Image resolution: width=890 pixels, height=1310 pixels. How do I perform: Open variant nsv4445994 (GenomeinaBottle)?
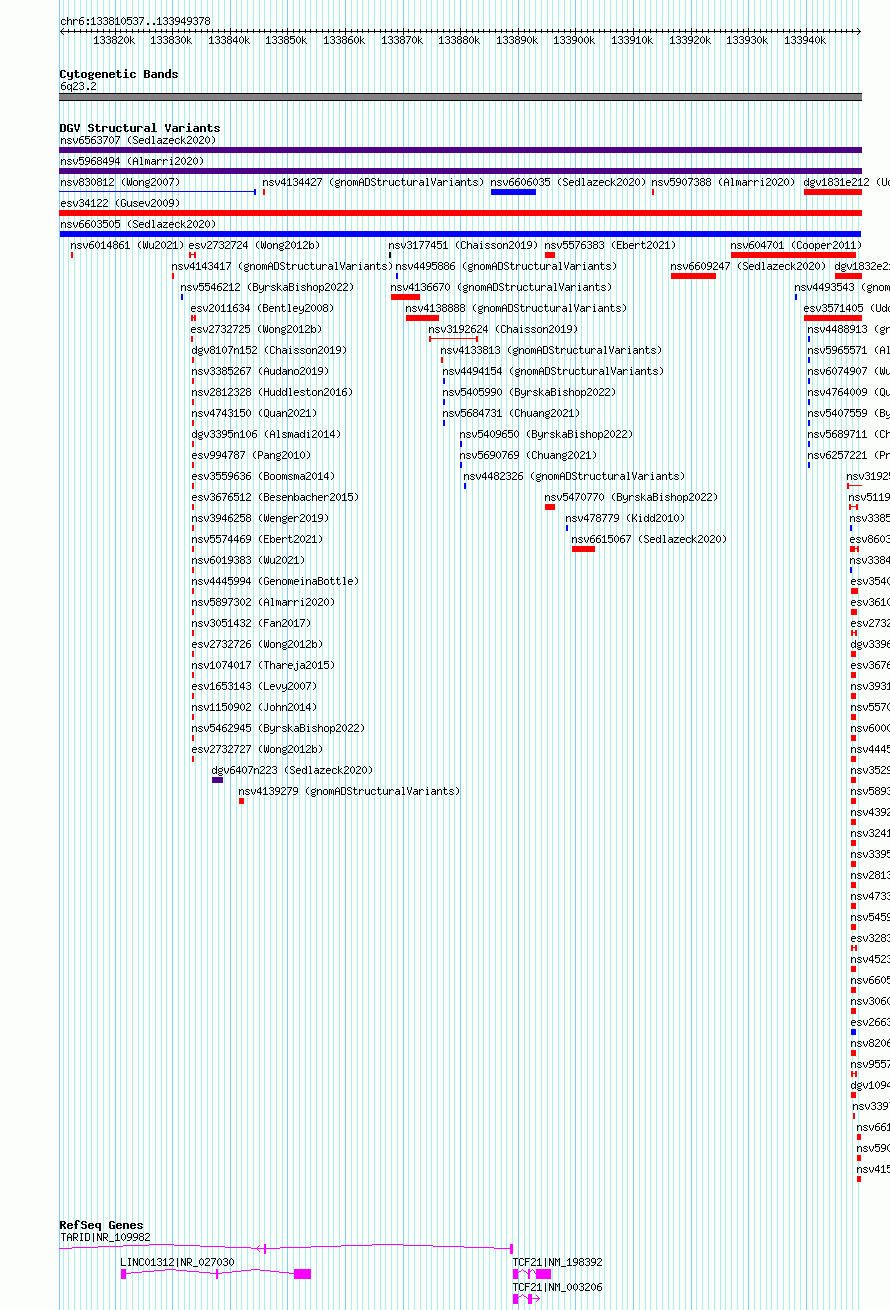275,581
